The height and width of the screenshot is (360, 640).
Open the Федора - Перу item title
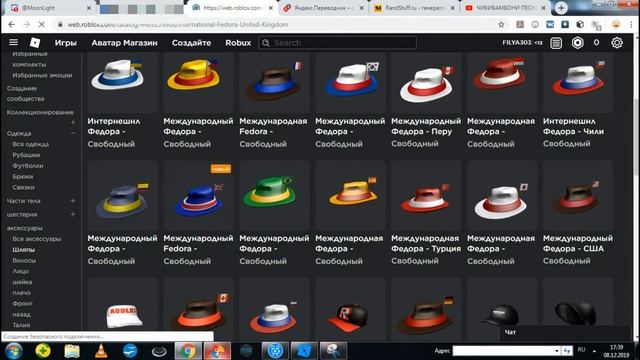pos(426,127)
